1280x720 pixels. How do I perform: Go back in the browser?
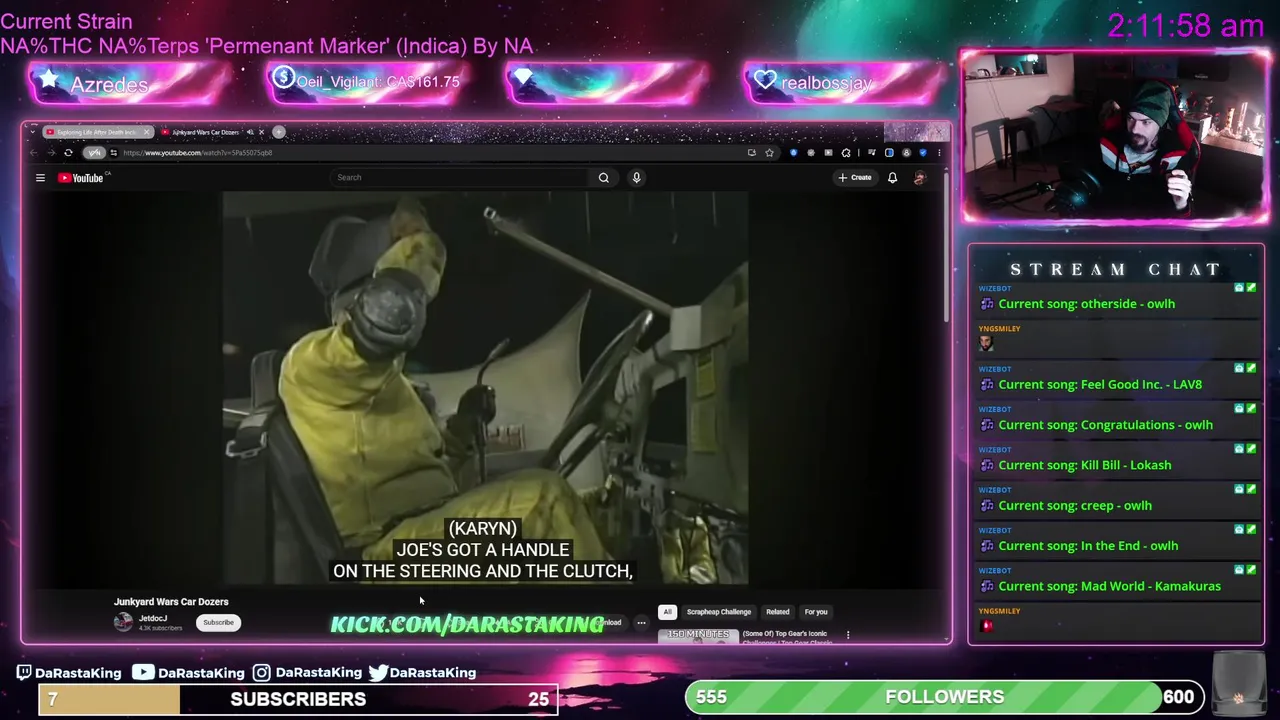tap(33, 152)
